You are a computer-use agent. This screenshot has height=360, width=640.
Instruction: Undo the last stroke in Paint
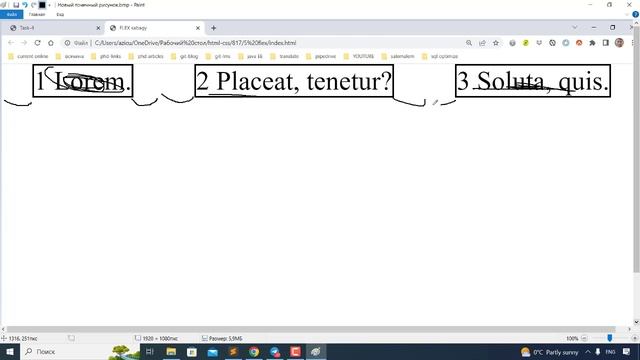[24, 5]
